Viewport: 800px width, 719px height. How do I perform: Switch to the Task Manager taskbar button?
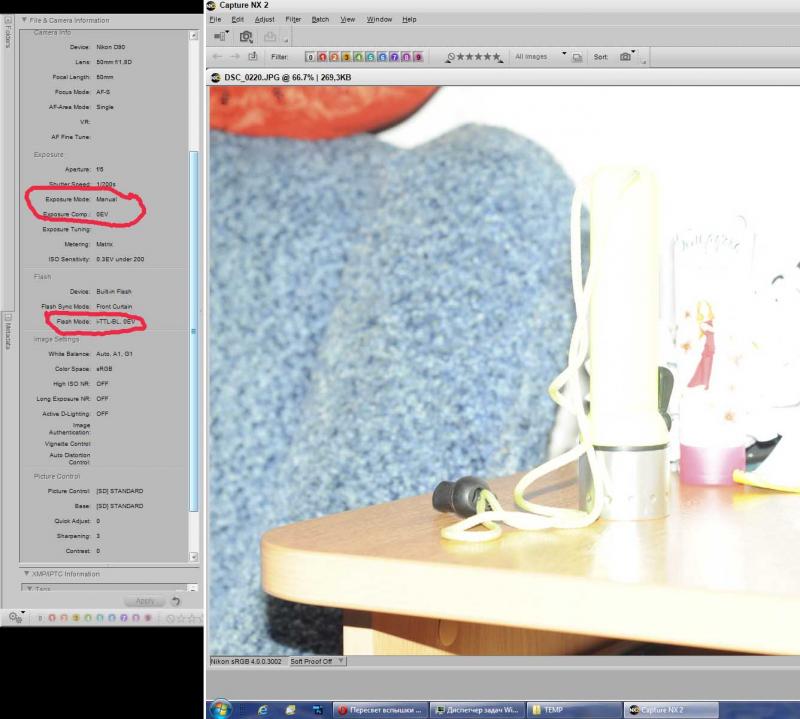(x=478, y=710)
